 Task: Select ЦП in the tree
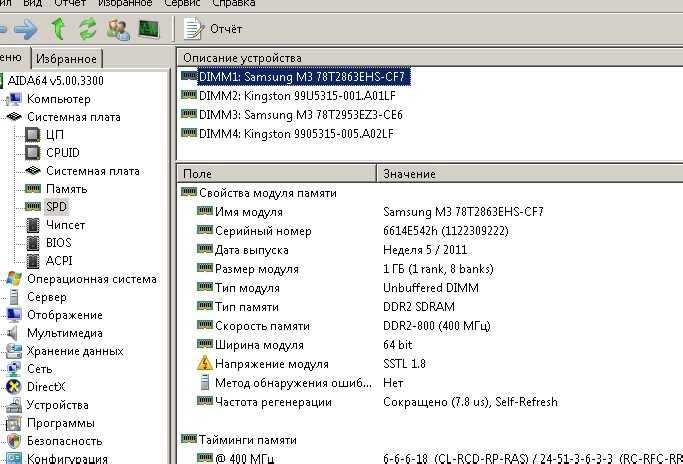coord(55,135)
